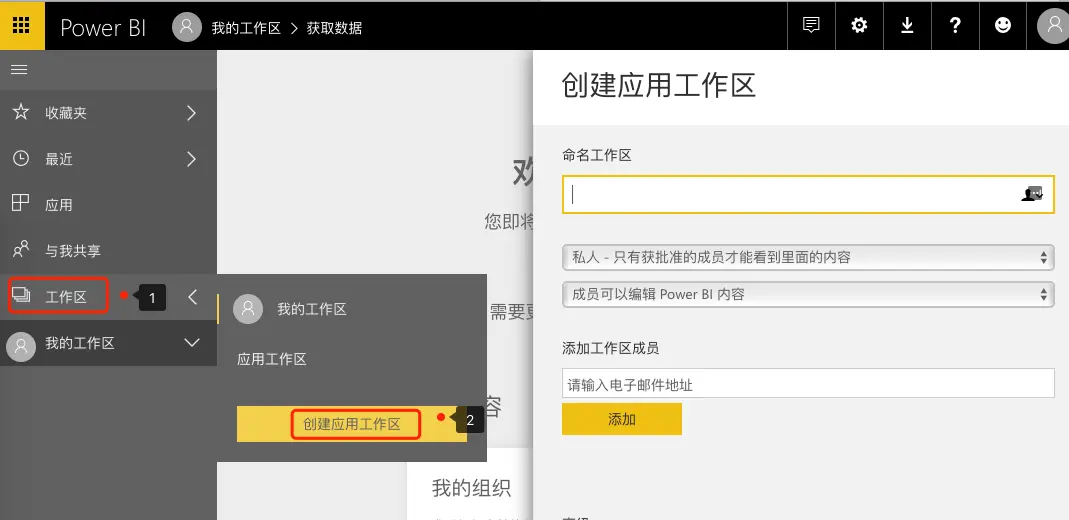1069x520 pixels.
Task: Collapse the 工作区 flyout chevron
Action: tap(192, 296)
